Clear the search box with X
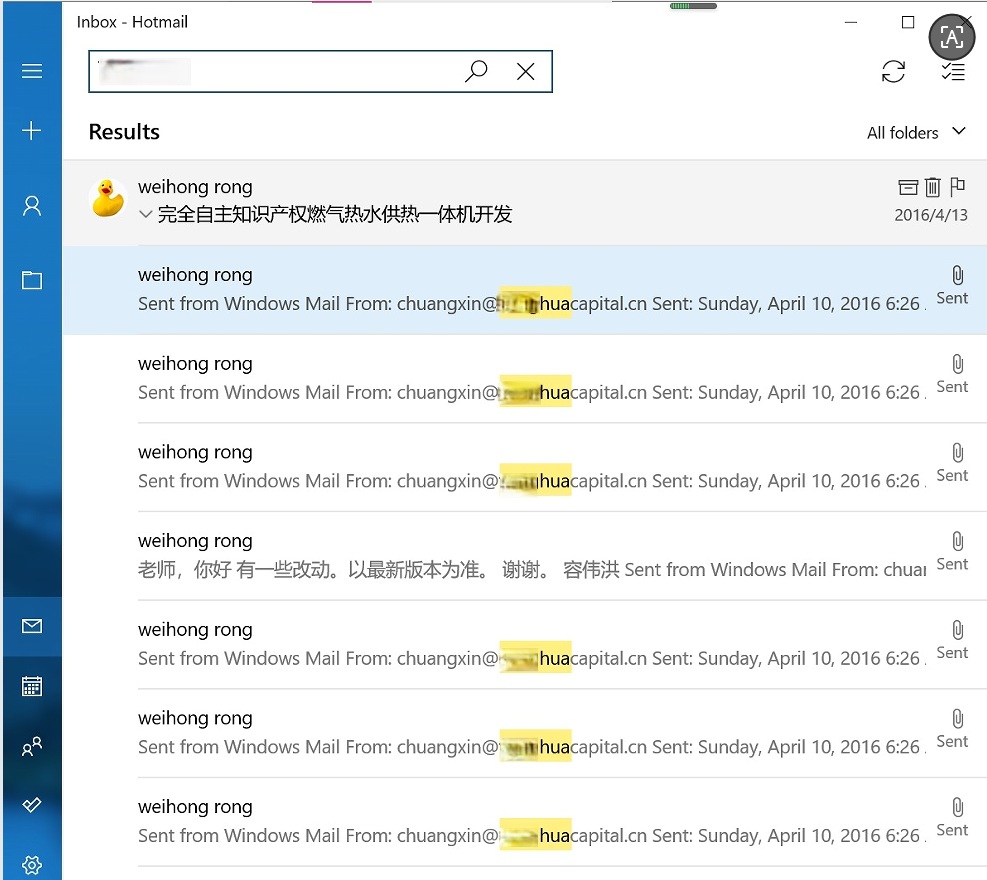Image resolution: width=987 pixels, height=880 pixels. click(x=525, y=71)
